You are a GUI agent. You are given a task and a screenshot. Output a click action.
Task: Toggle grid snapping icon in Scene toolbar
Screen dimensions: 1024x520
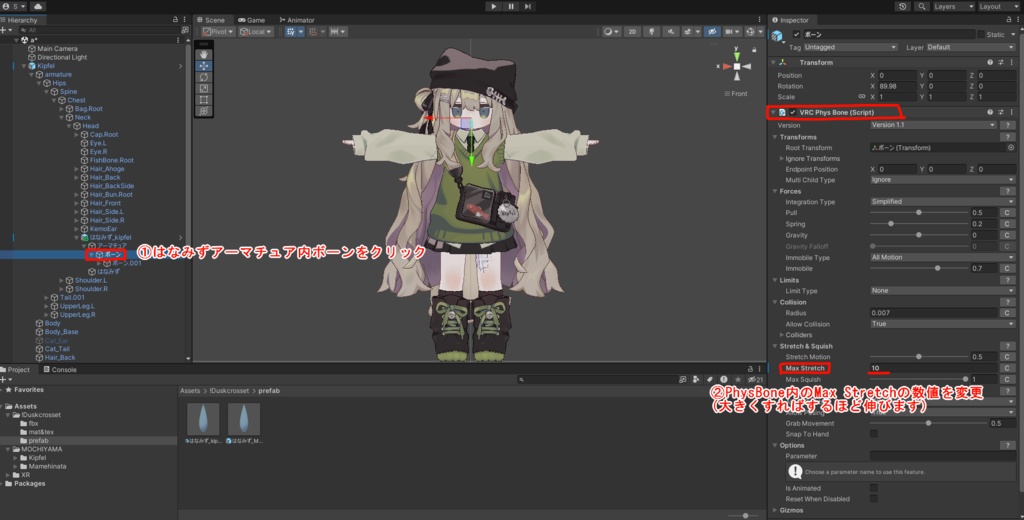pyautogui.click(x=314, y=31)
